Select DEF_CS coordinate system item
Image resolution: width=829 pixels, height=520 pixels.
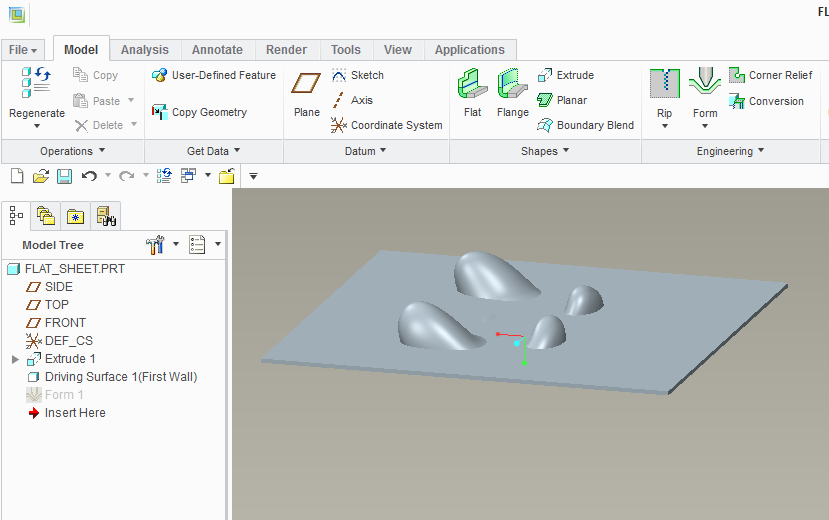pos(59,341)
